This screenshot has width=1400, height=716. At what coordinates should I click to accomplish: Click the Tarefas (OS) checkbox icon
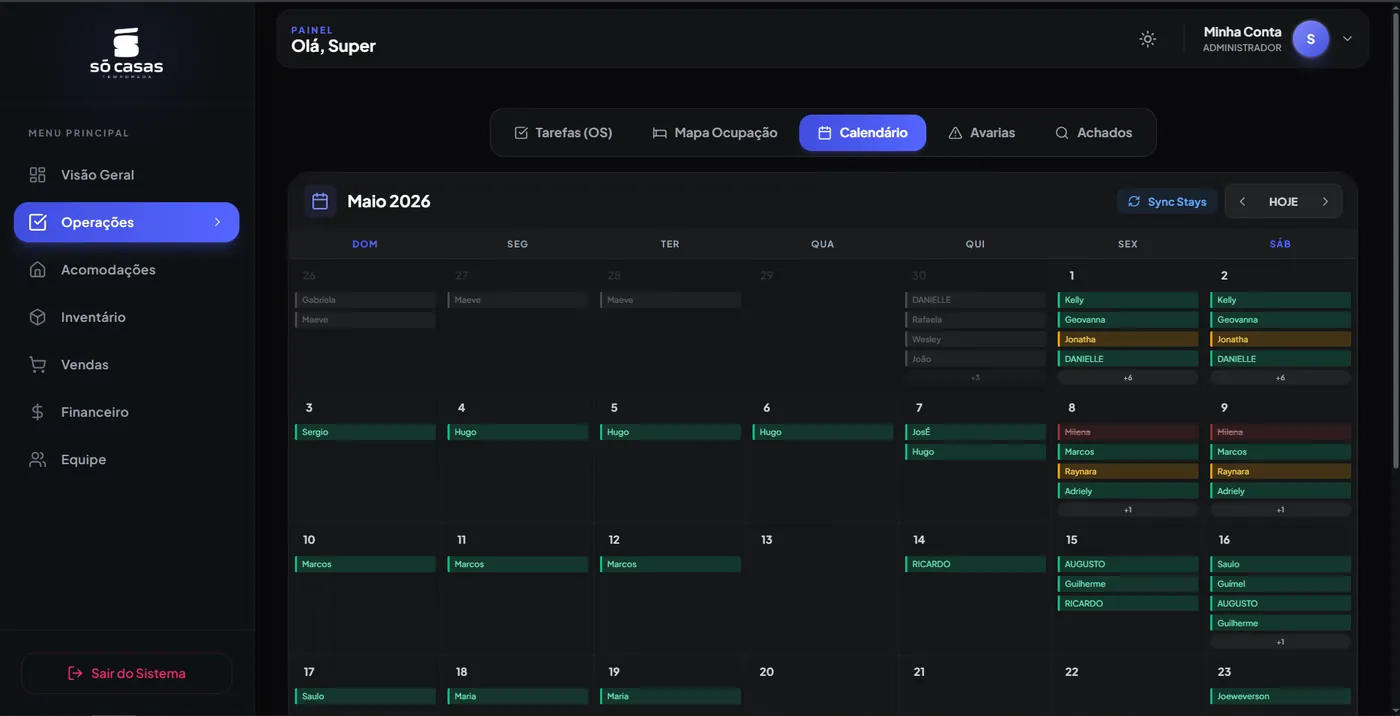click(x=521, y=133)
